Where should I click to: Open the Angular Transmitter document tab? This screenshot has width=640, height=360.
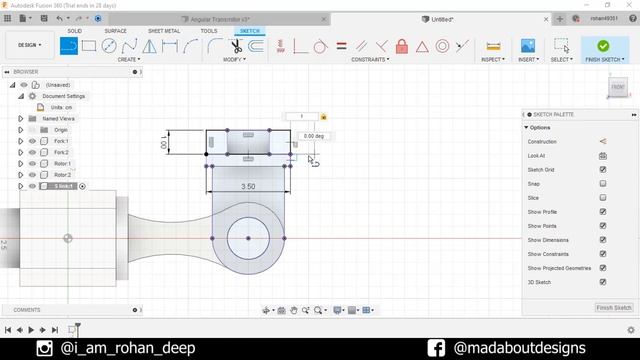(220, 19)
